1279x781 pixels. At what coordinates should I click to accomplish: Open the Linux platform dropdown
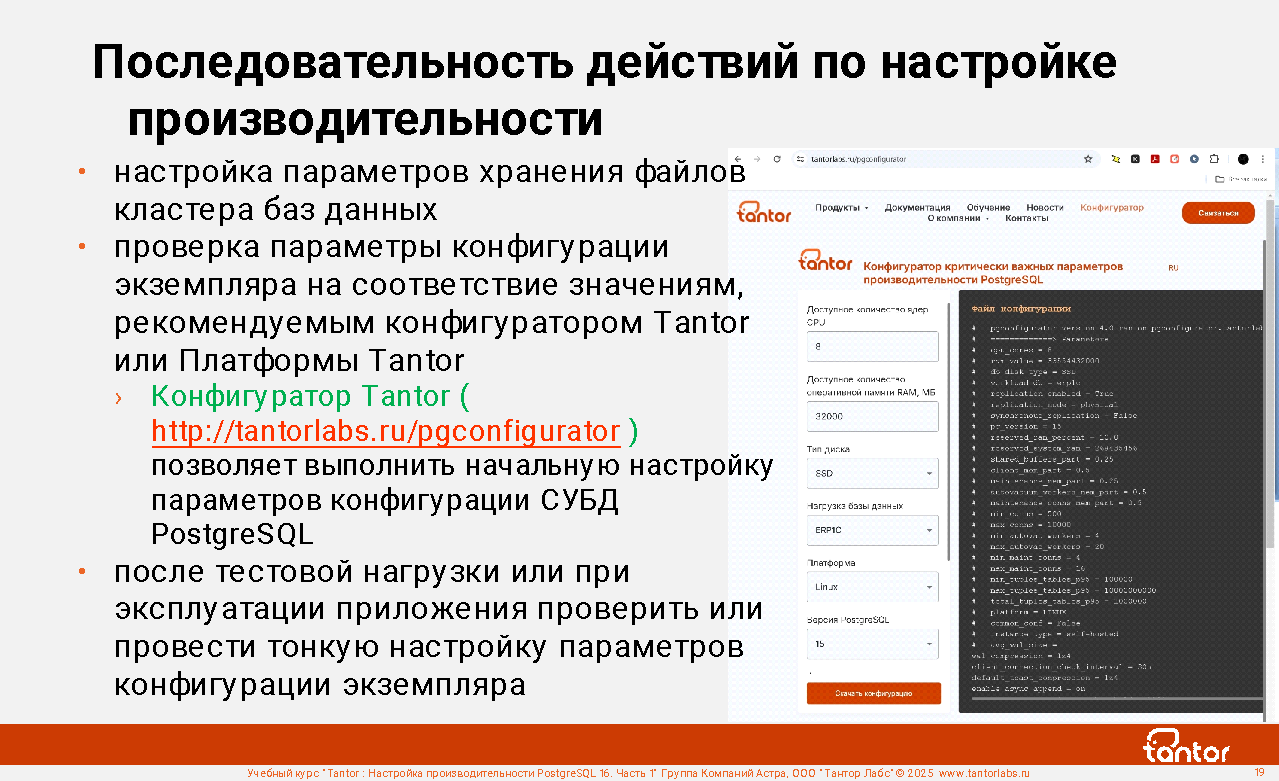tap(872, 586)
